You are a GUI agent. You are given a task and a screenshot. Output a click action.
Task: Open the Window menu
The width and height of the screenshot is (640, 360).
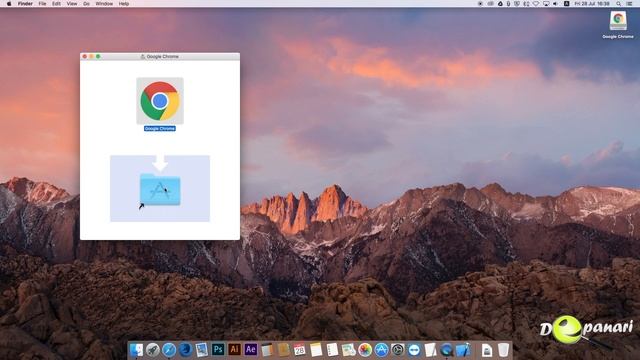point(104,4)
